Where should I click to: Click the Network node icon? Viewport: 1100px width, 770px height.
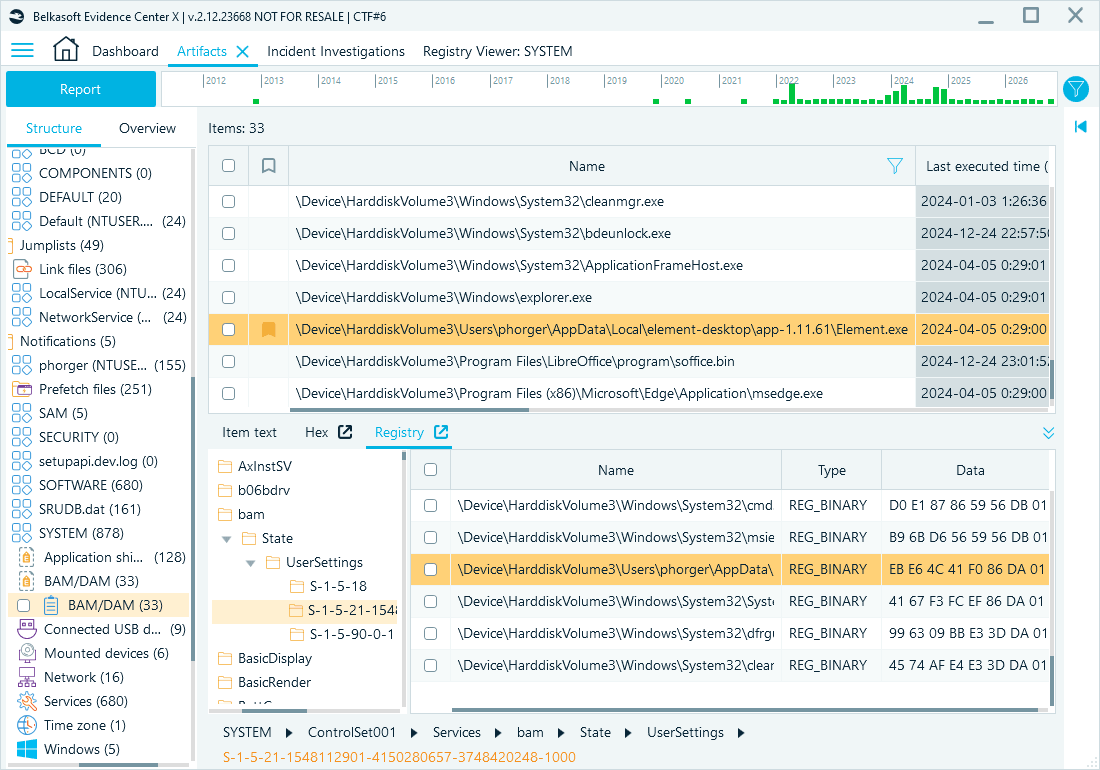pyautogui.click(x=27, y=677)
